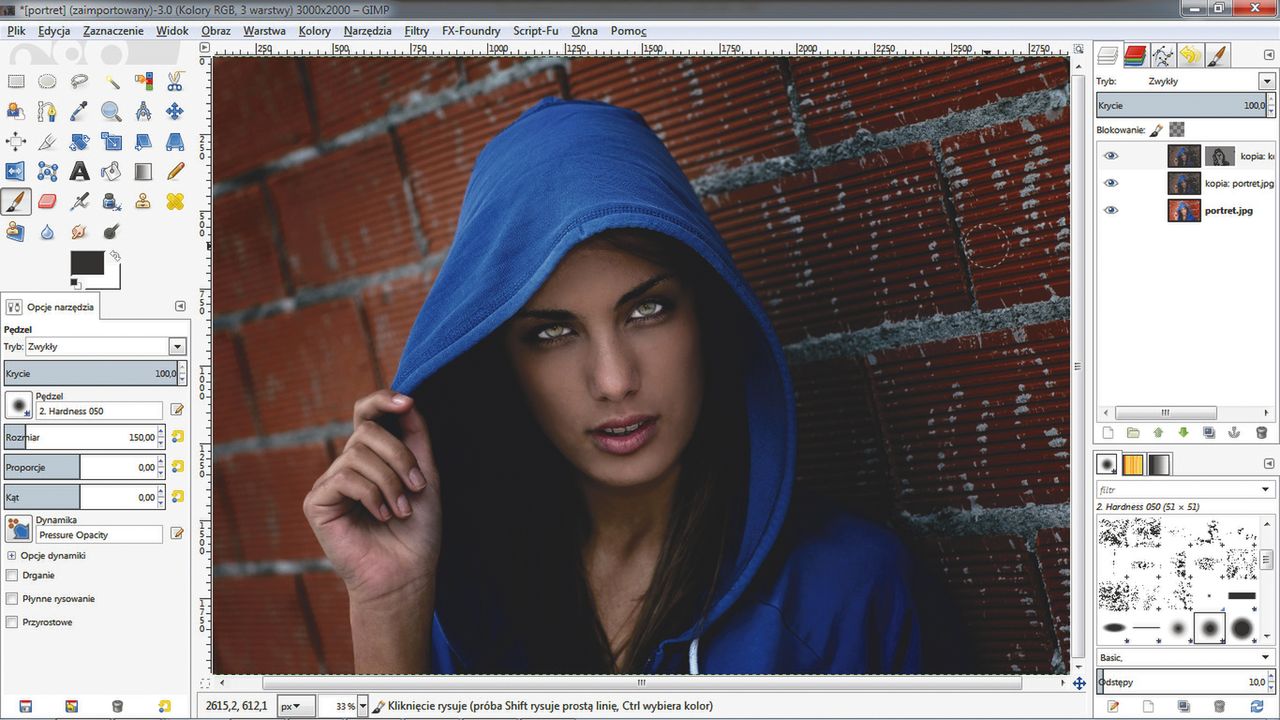Select the Foreground Select tool

(x=16, y=112)
